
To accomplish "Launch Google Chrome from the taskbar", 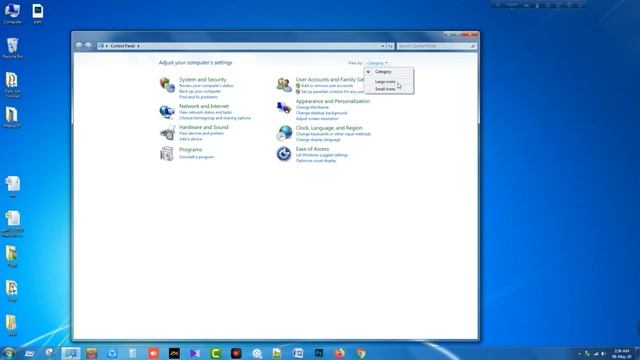I will [x=360, y=353].
